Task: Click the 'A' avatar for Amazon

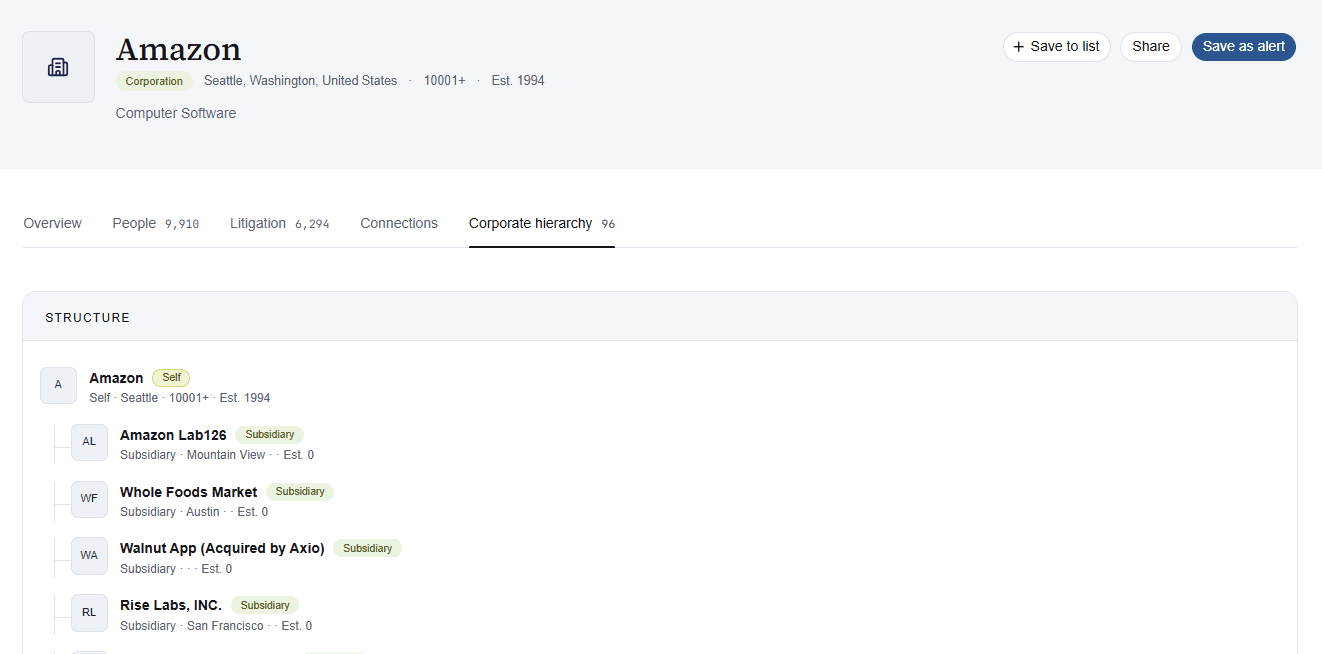Action: coord(58,385)
